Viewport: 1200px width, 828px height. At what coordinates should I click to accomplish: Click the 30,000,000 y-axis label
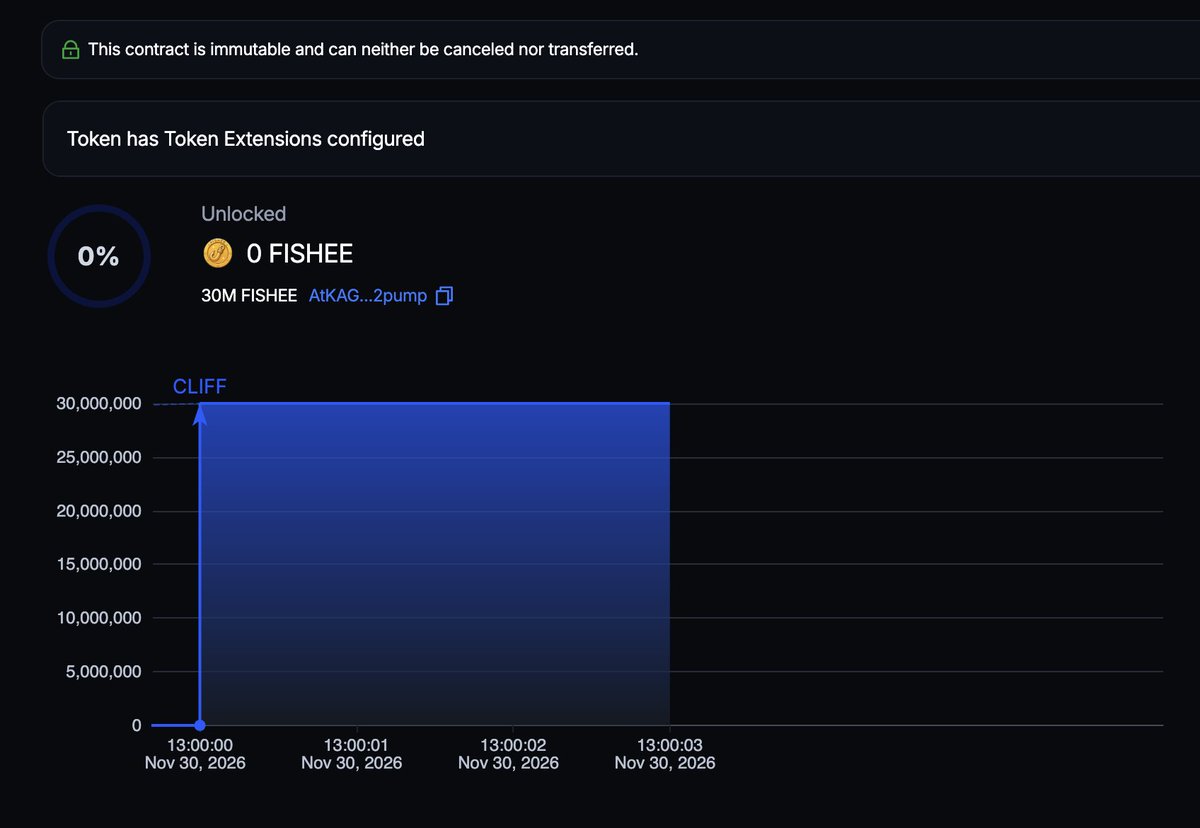coord(99,404)
